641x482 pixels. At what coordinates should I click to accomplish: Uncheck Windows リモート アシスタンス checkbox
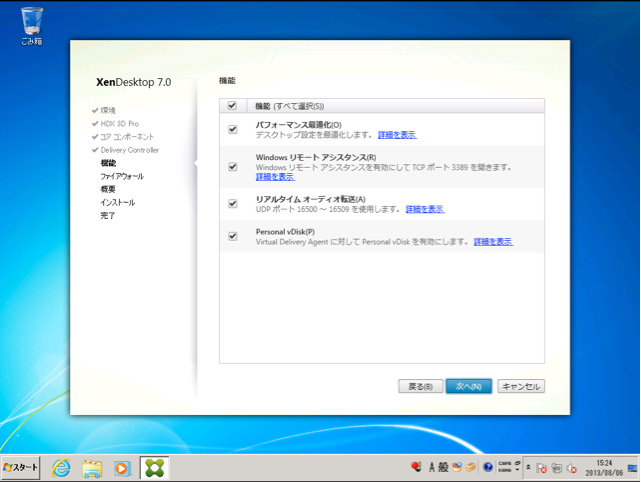pos(233,167)
